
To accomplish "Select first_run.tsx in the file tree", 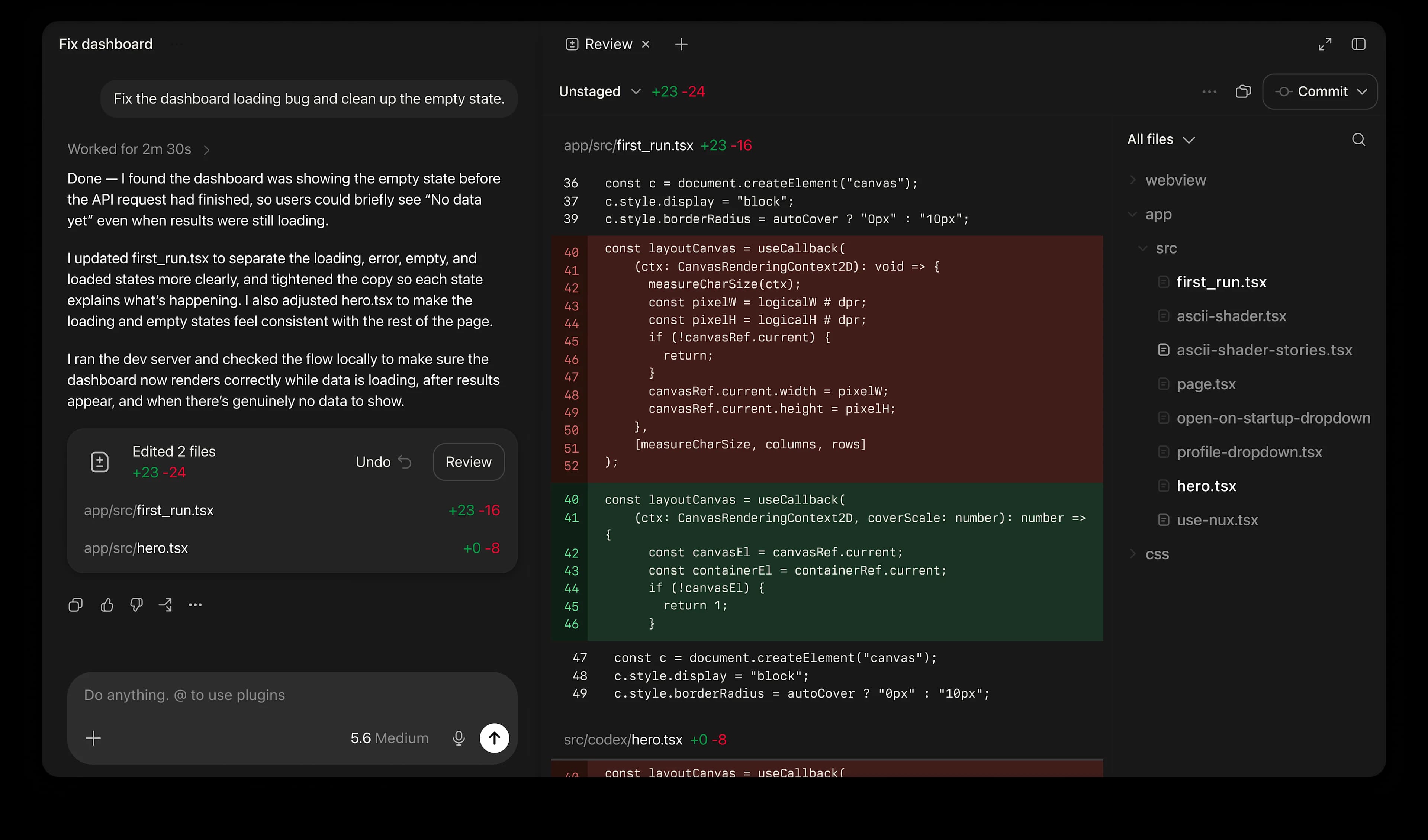I will (x=1221, y=282).
